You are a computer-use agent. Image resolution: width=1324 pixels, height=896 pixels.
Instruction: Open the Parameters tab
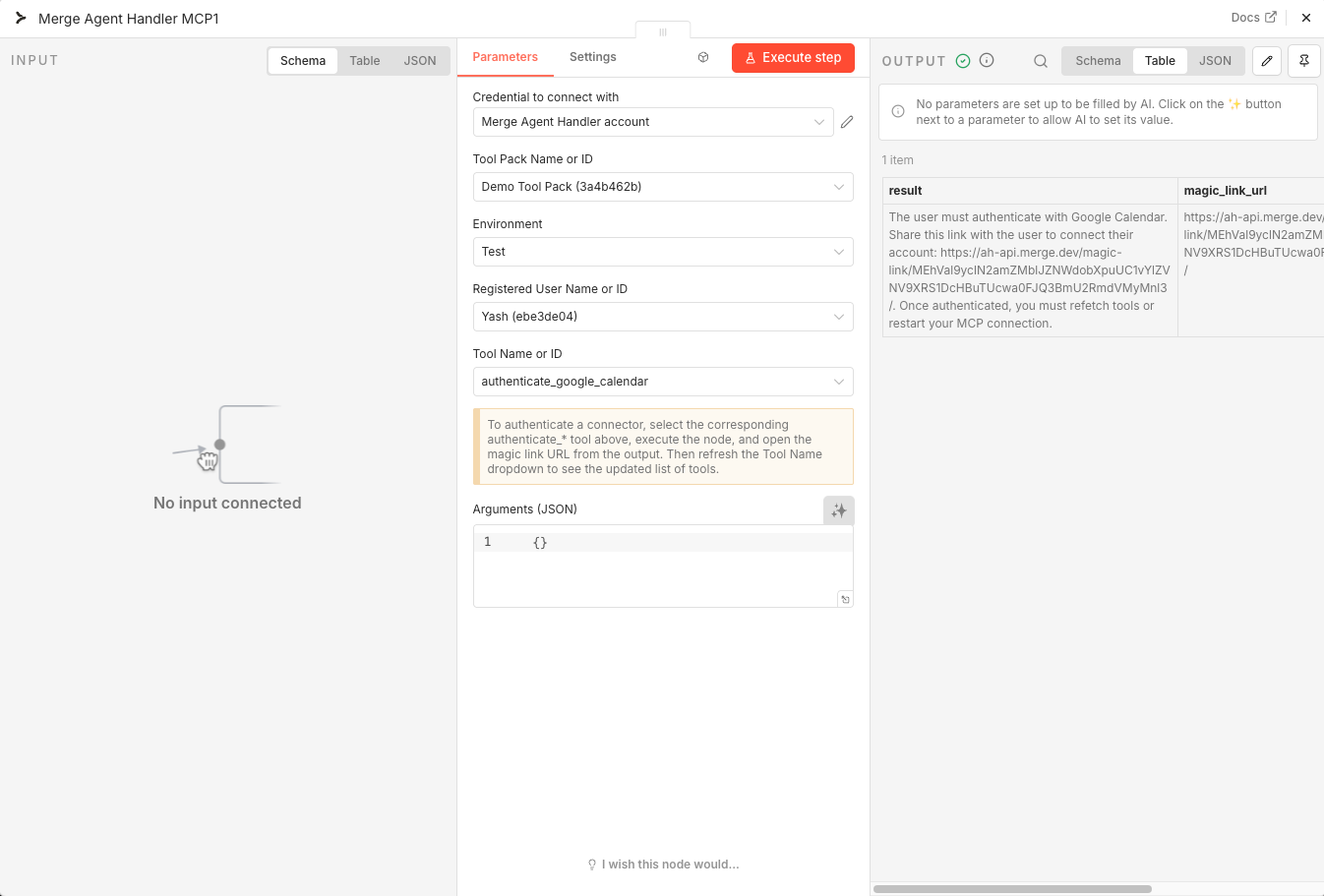506,57
